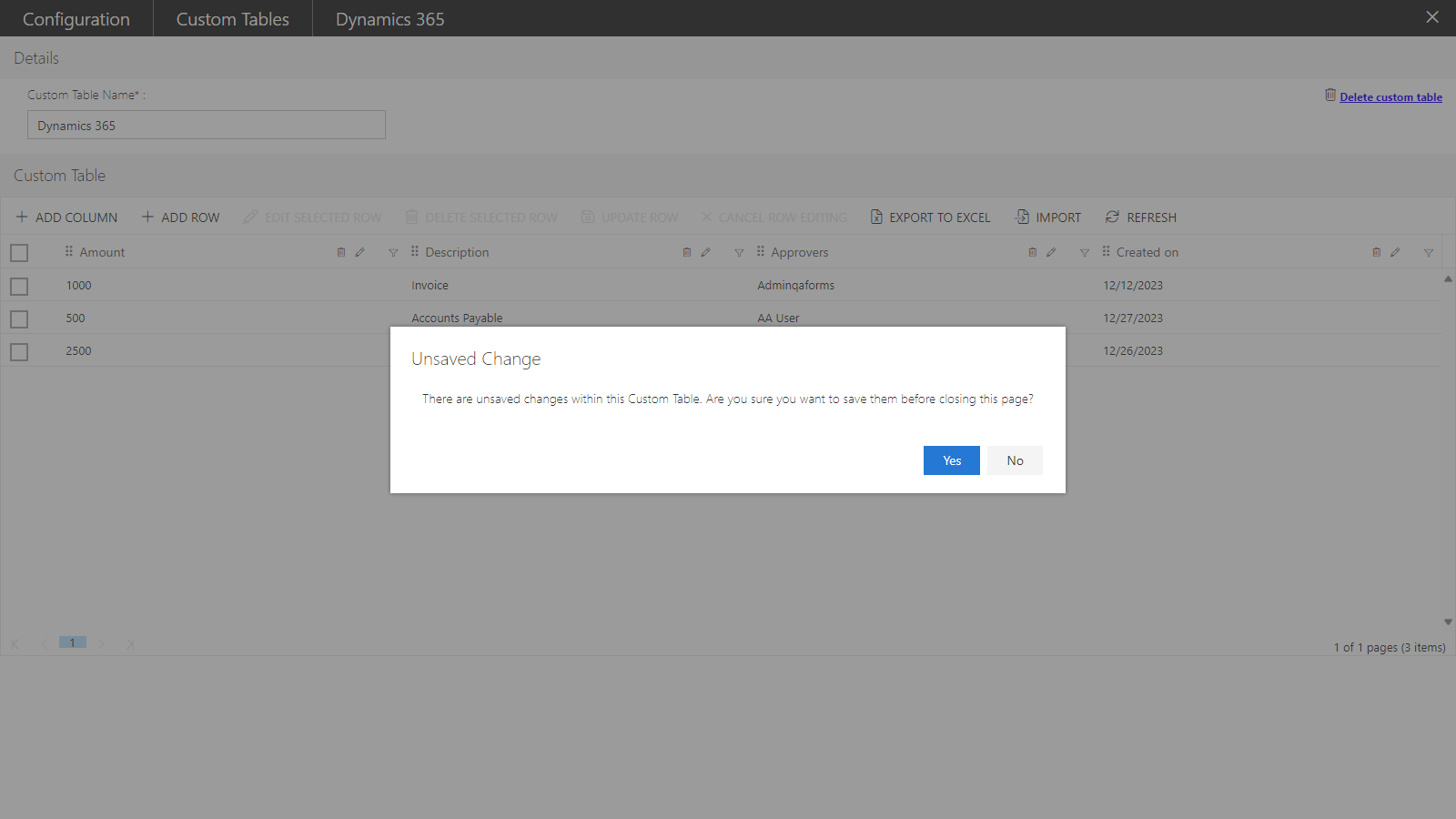Check the checkbox for the 1000 row
Image resolution: width=1456 pixels, height=819 pixels.
[19, 287]
